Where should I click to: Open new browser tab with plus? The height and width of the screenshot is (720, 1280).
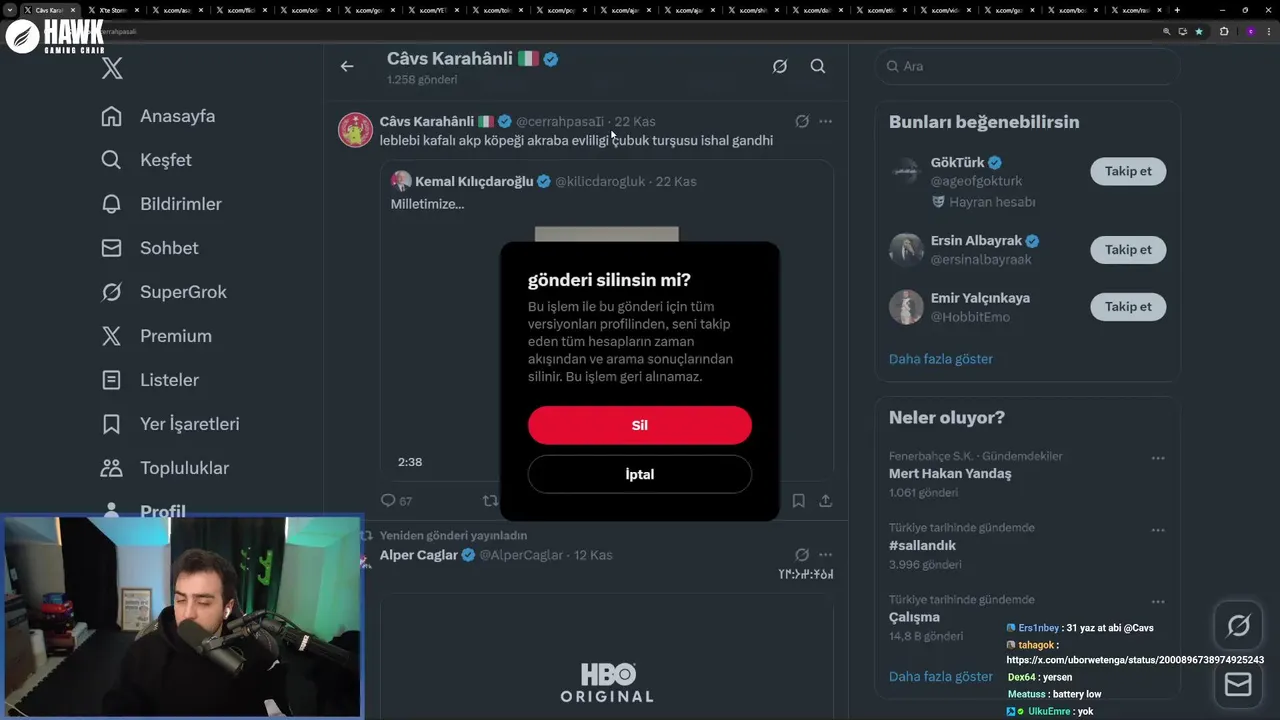coord(1177,10)
